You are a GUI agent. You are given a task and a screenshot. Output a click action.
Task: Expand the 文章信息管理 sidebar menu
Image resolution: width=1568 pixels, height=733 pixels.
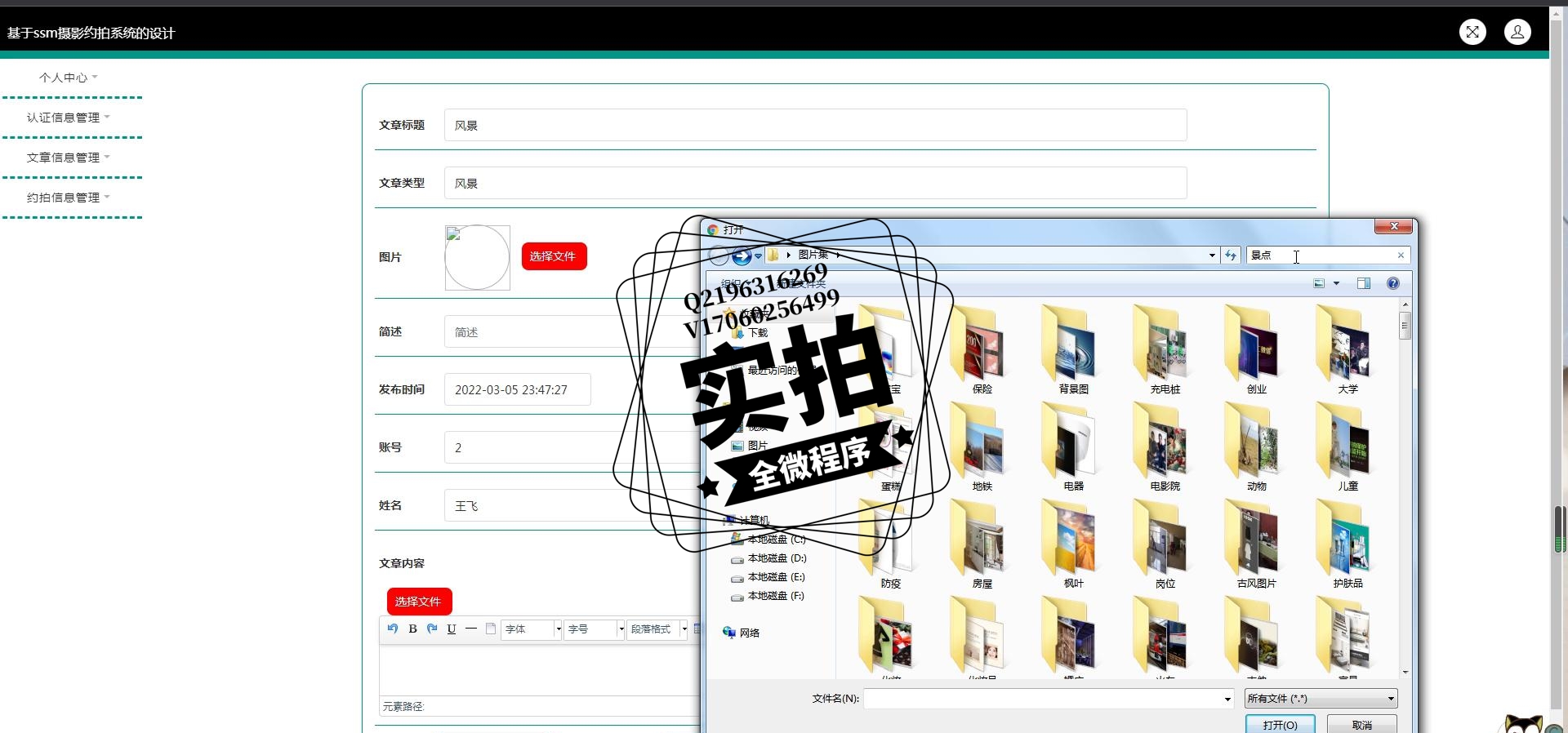click(69, 158)
